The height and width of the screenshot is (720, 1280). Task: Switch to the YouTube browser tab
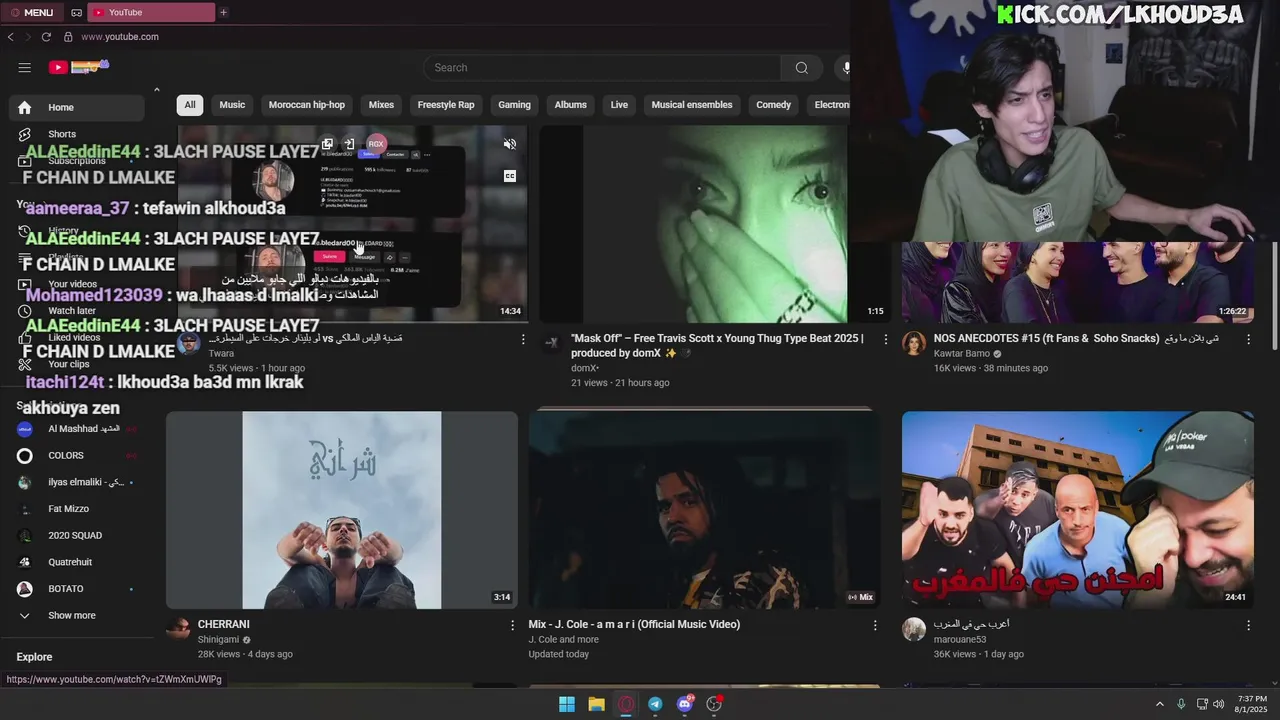151,12
